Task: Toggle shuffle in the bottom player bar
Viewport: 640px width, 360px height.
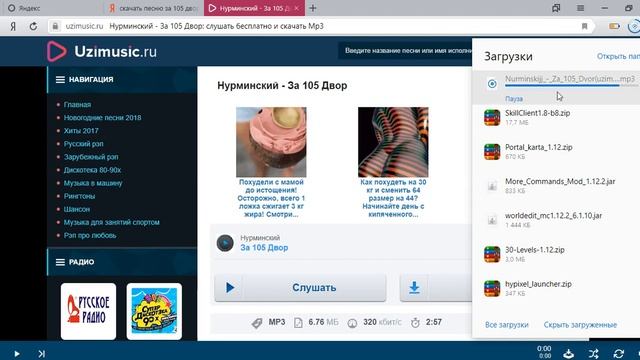Action: pyautogui.click(x=593, y=354)
